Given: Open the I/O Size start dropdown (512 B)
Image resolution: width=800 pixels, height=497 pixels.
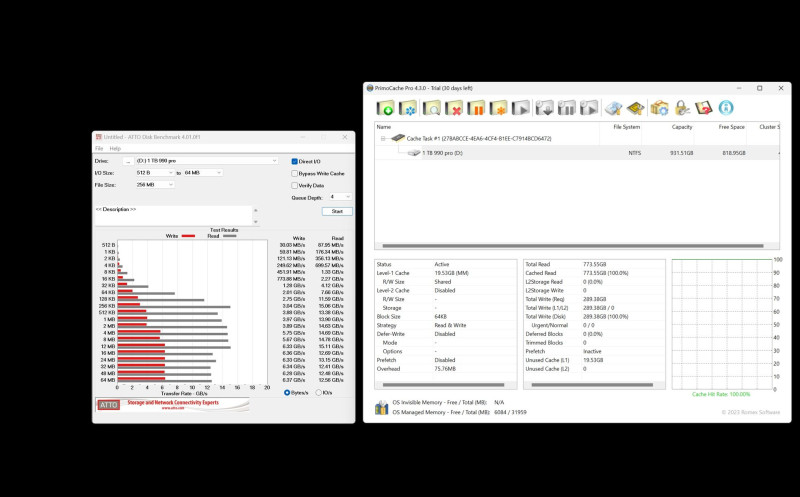Looking at the screenshot, I should [x=155, y=173].
